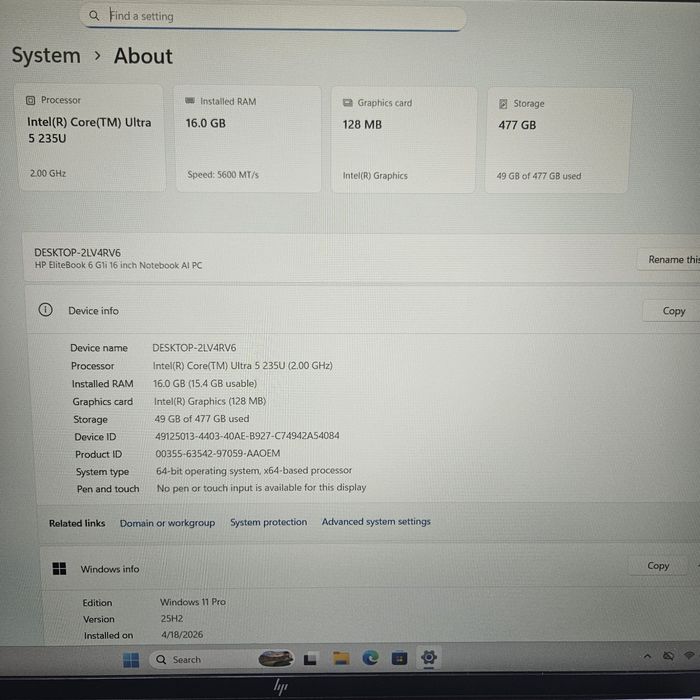This screenshot has height=700, width=700.
Task: Click the Settings gear taskbar icon
Action: 429,657
